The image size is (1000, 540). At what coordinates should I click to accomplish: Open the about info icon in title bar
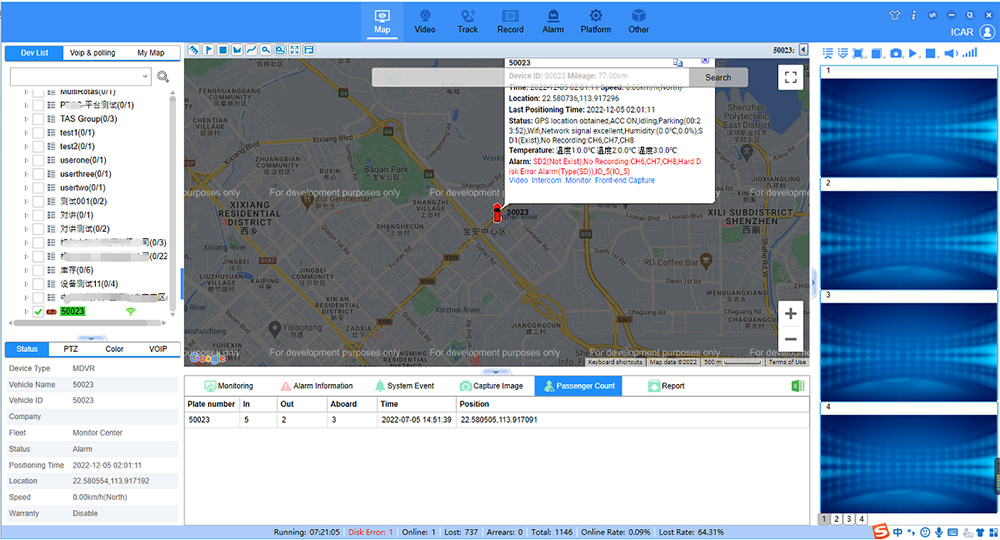click(x=913, y=15)
